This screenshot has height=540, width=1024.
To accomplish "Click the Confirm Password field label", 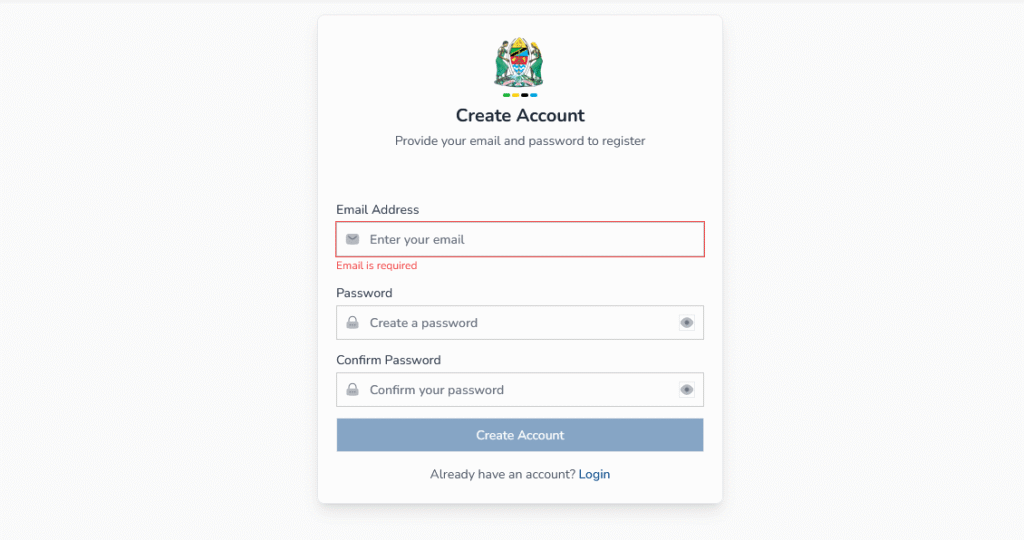I will pyautogui.click(x=388, y=360).
